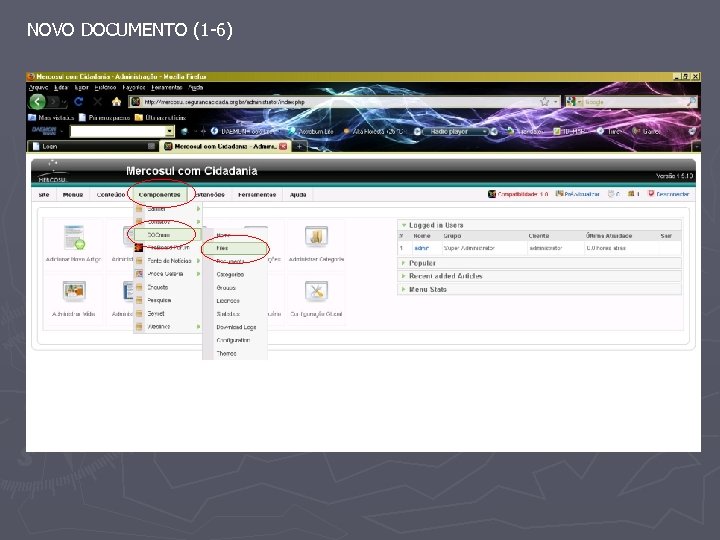Click the Pré-visualizar preview icon
Viewport: 720px width, 540px height.
point(559,194)
